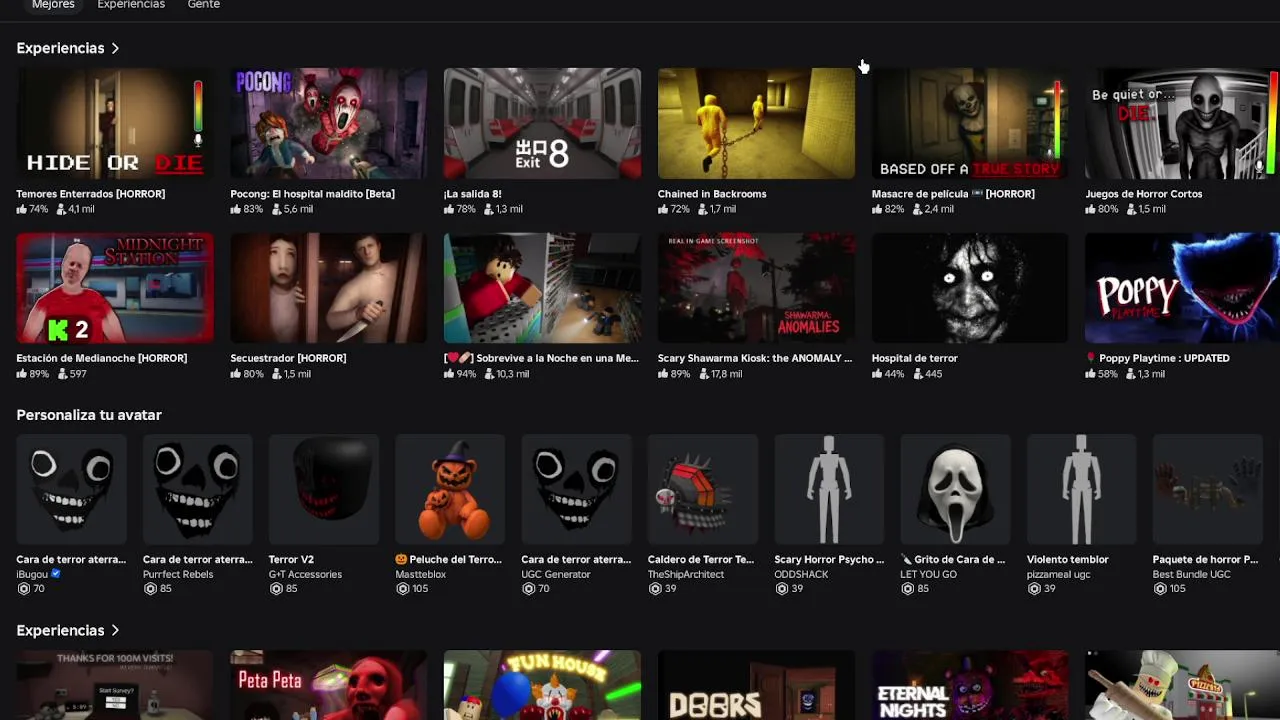This screenshot has width=1280, height=720.
Task: Open the Personaliza tu avatar heading
Action: 89,415
